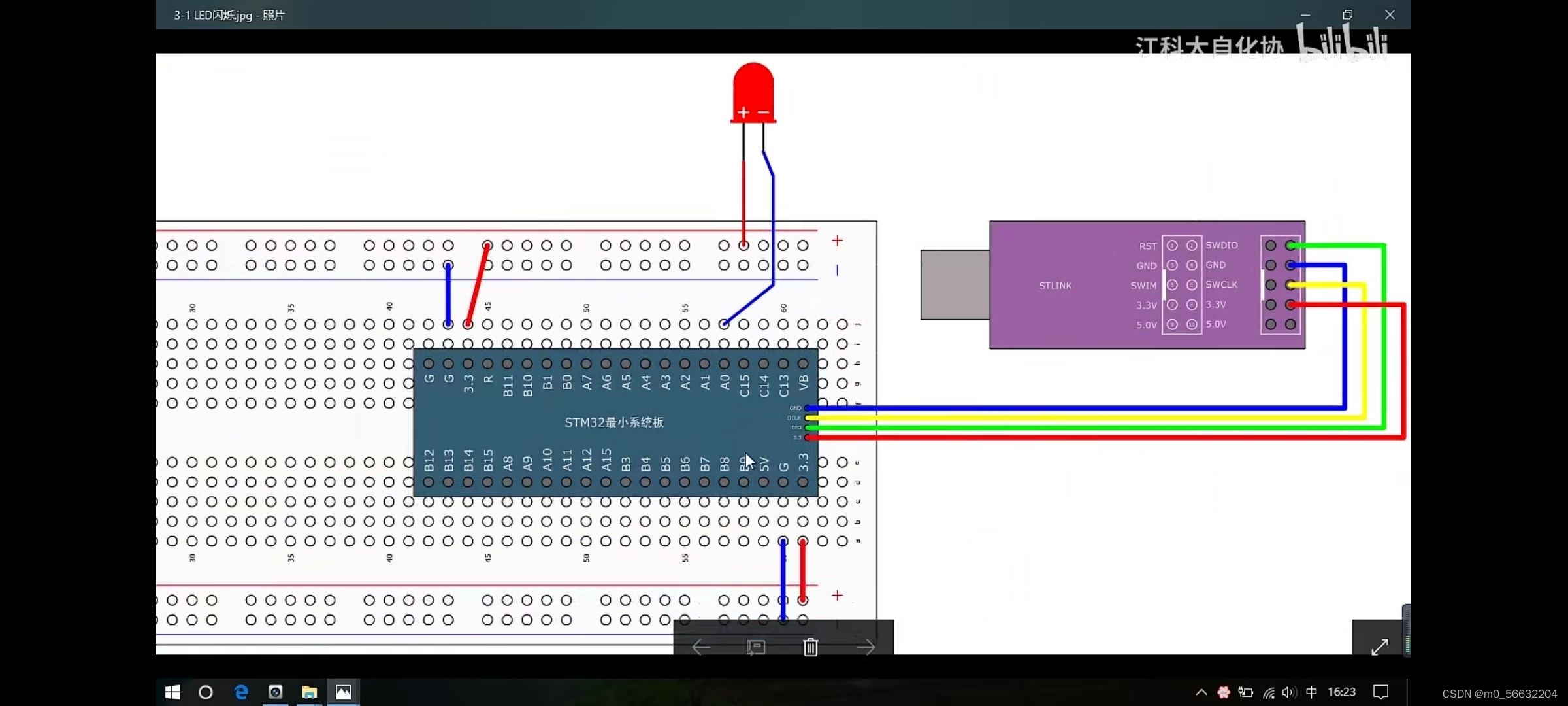Go to the previous photo arrow

tap(701, 647)
